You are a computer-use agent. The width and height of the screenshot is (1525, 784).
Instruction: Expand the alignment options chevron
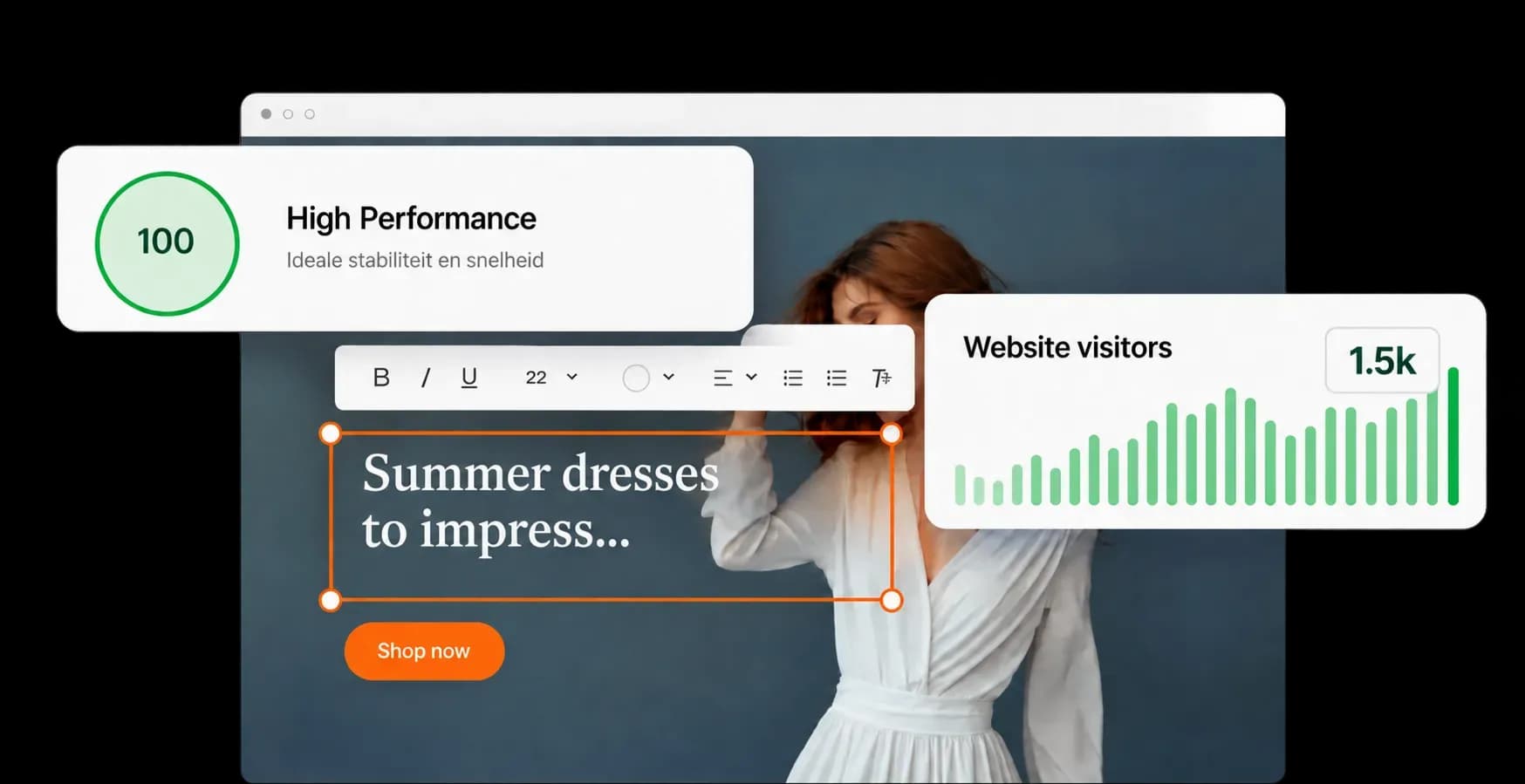pyautogui.click(x=751, y=377)
